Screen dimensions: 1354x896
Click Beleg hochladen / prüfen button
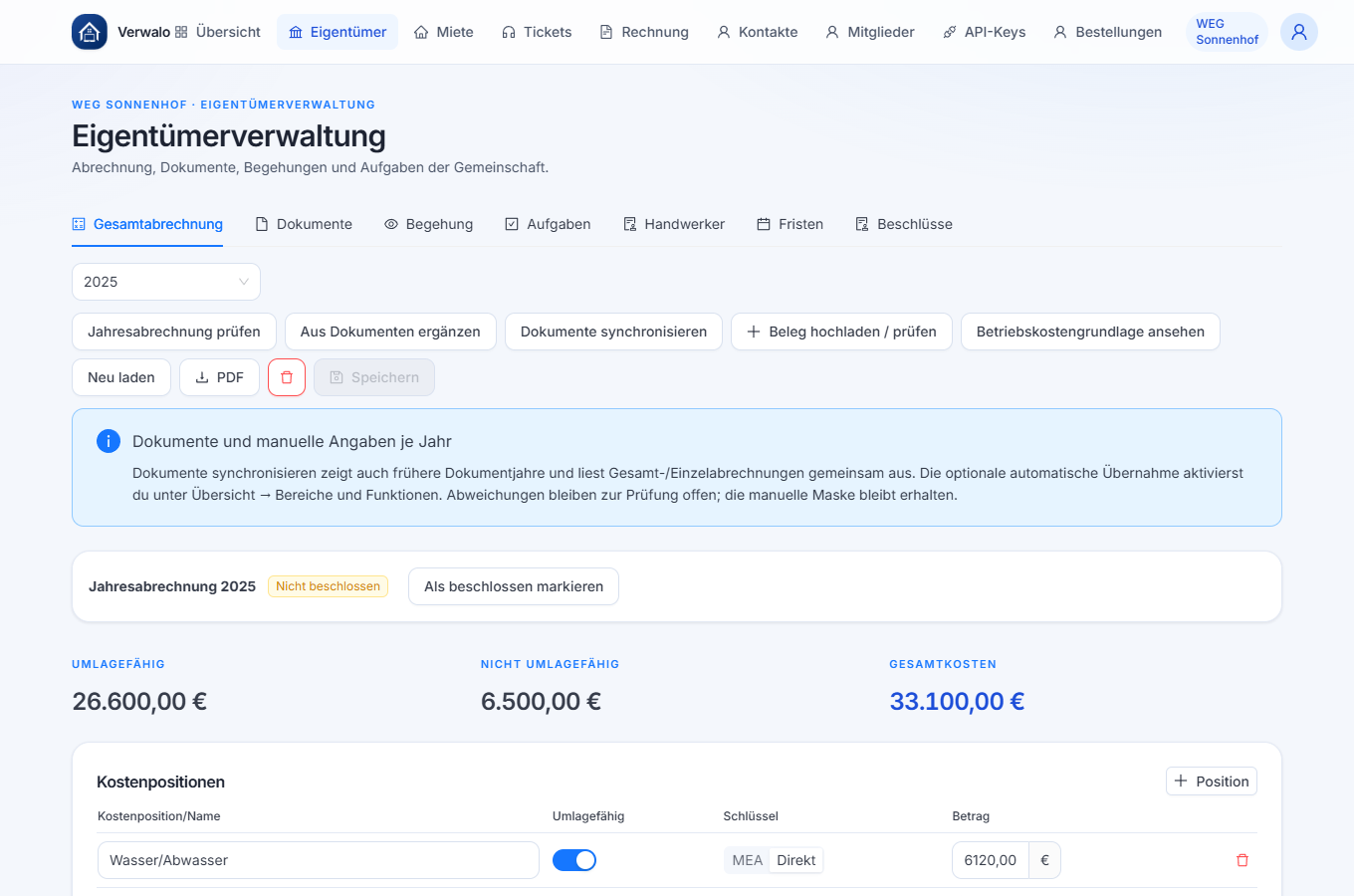841,332
